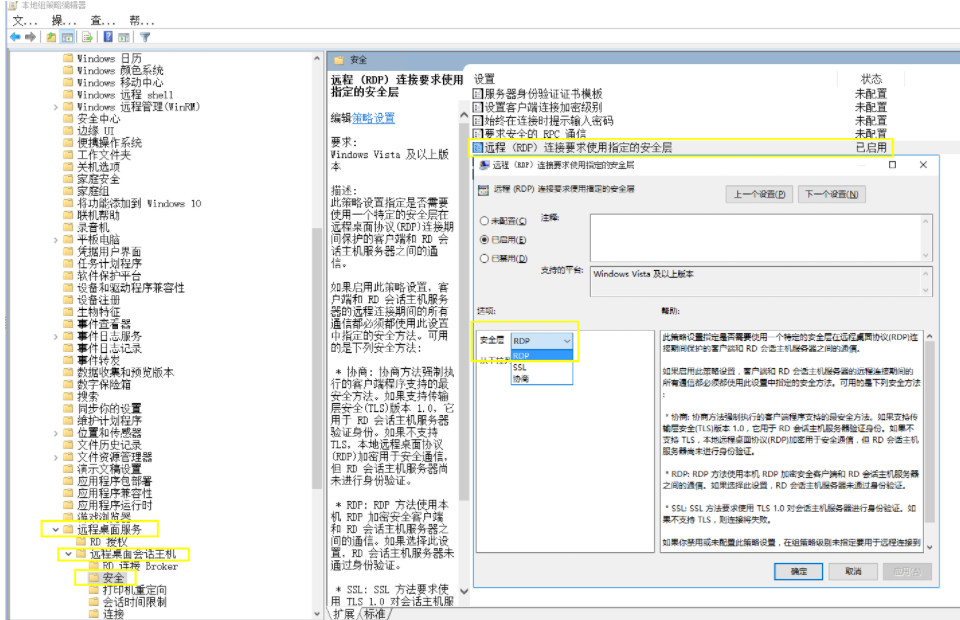960x620 pixels.
Task: Open the 操... (Action) menu
Action: pyautogui.click(x=64, y=20)
